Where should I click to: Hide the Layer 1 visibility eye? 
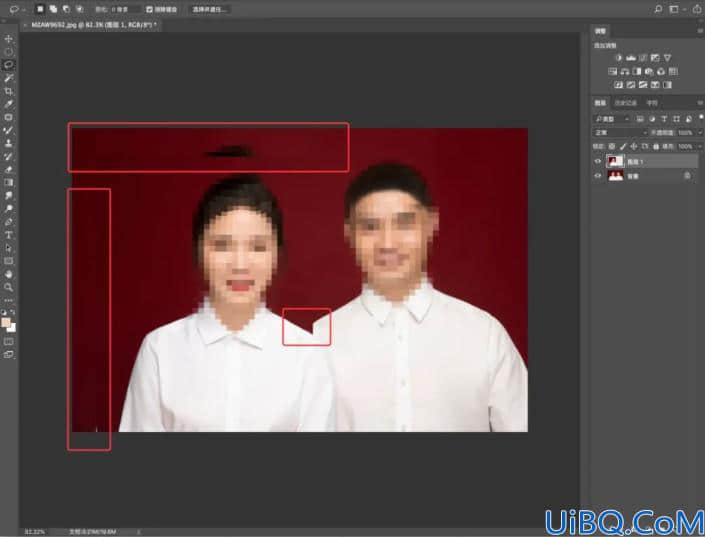click(598, 161)
